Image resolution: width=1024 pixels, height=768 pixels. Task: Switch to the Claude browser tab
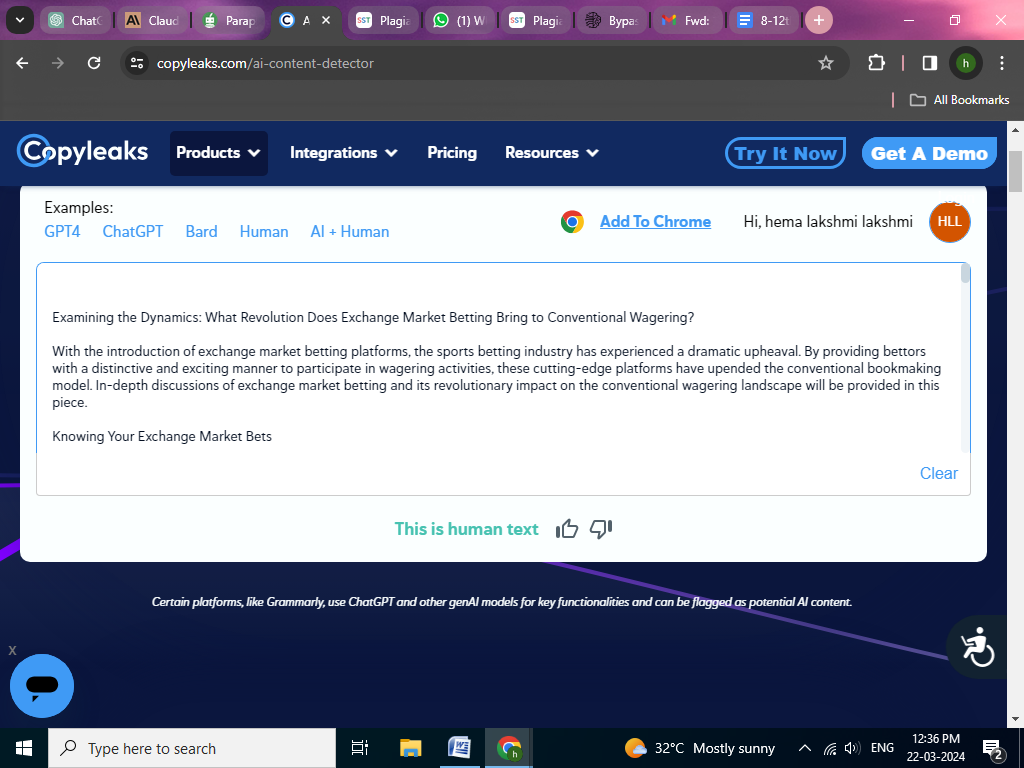tap(153, 20)
